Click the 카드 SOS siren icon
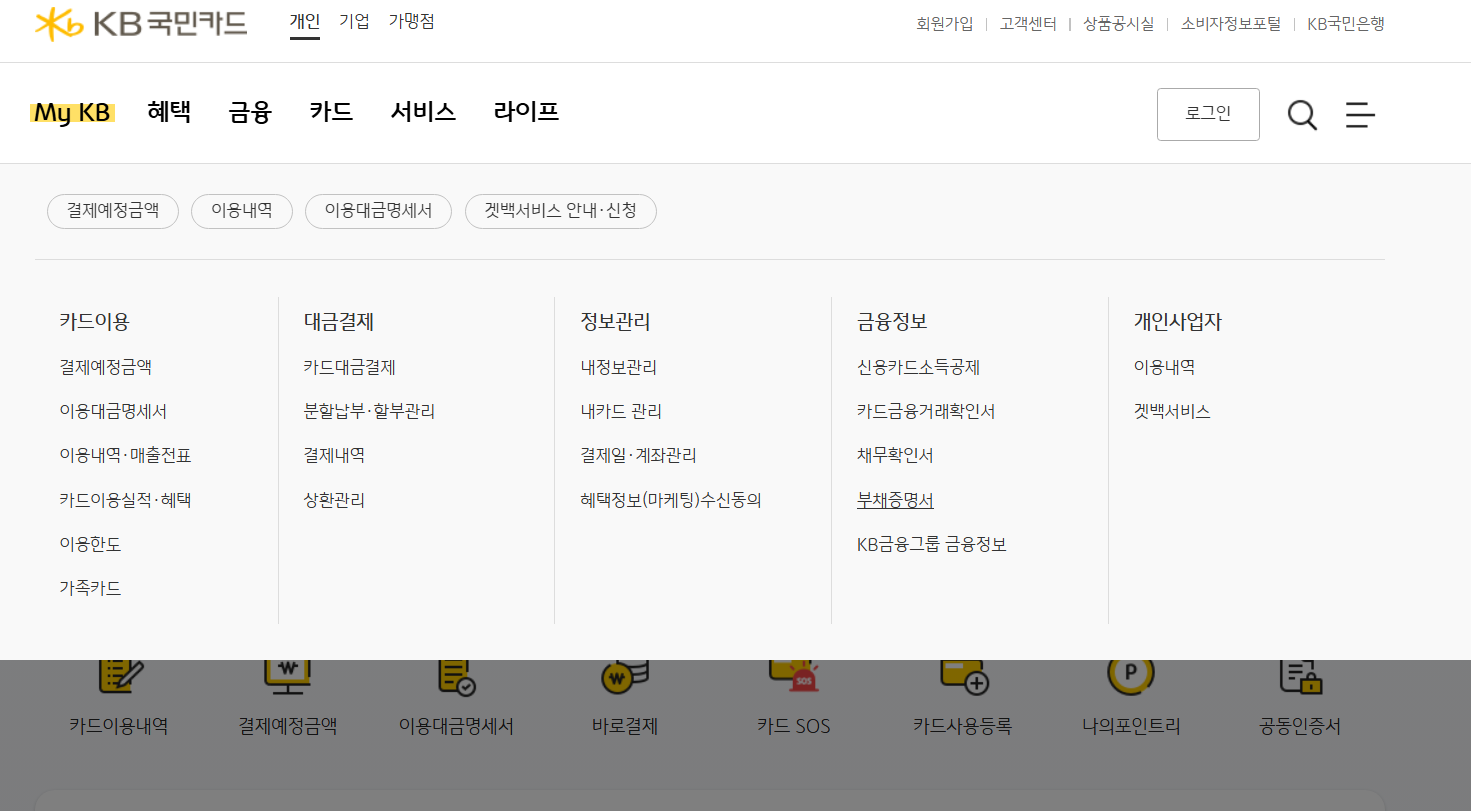This screenshot has height=811, width=1471. [793, 678]
